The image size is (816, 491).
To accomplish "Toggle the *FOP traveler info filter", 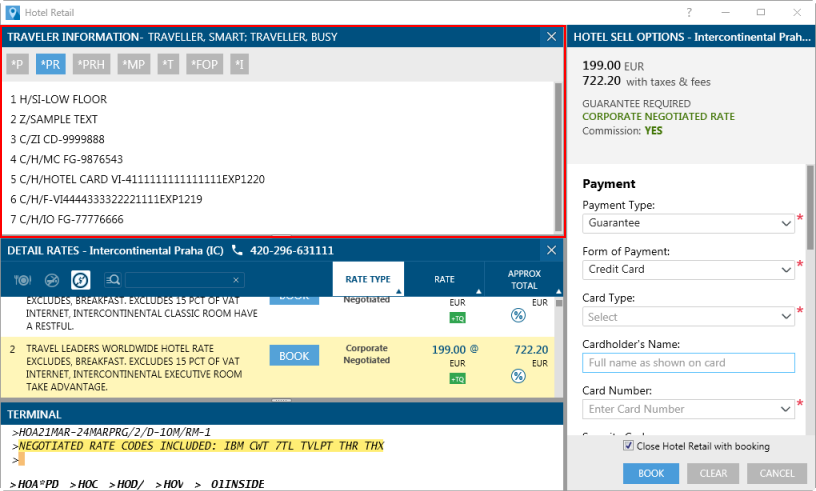I will click(x=204, y=64).
